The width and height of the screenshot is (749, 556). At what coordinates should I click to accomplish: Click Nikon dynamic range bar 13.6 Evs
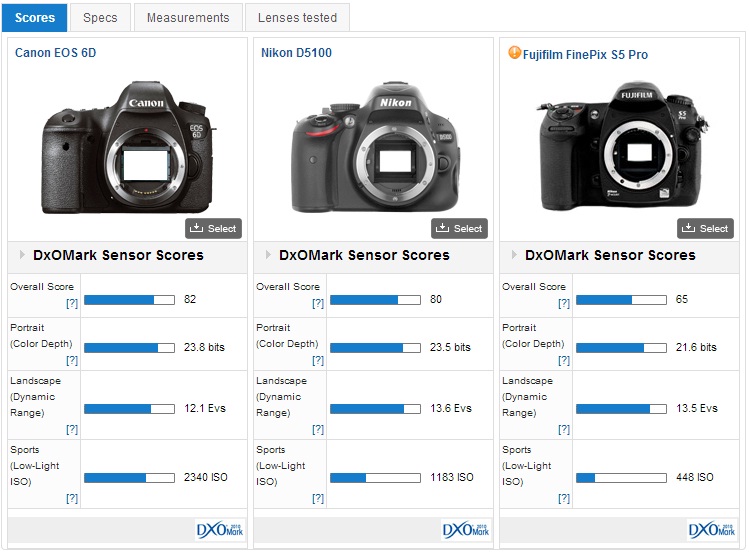[x=375, y=409]
